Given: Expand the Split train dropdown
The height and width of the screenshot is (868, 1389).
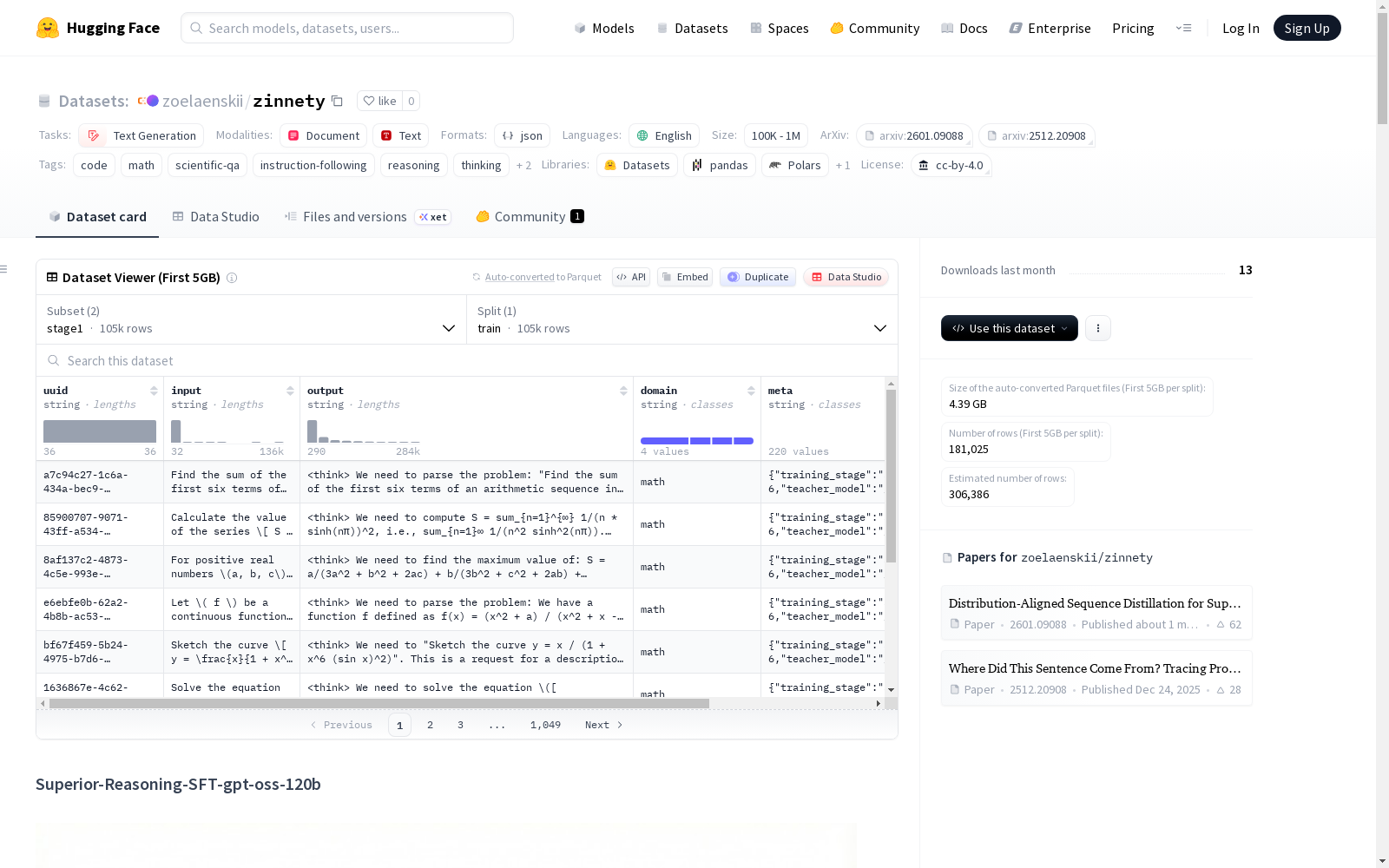Looking at the screenshot, I should tap(681, 319).
